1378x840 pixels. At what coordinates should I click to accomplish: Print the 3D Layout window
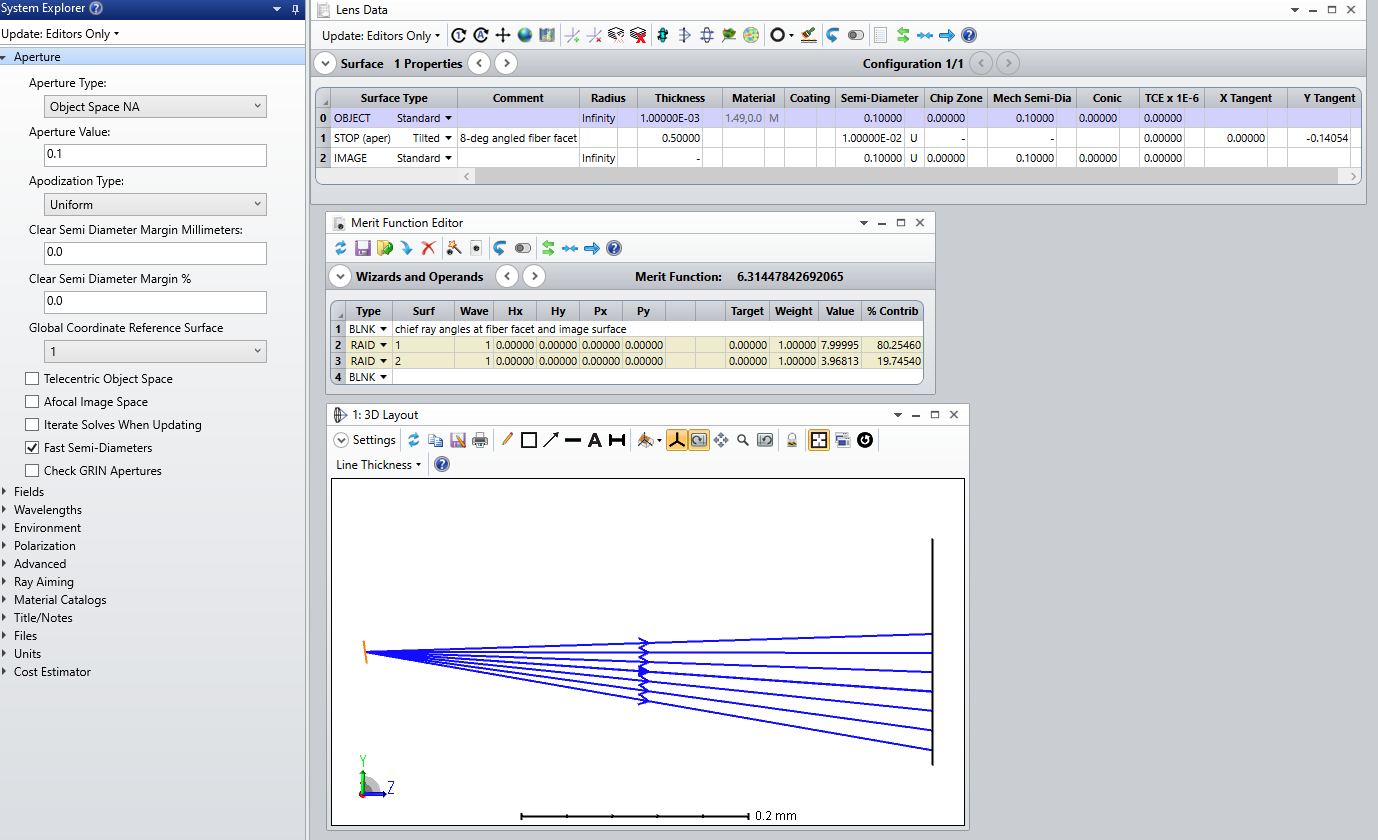click(x=480, y=440)
